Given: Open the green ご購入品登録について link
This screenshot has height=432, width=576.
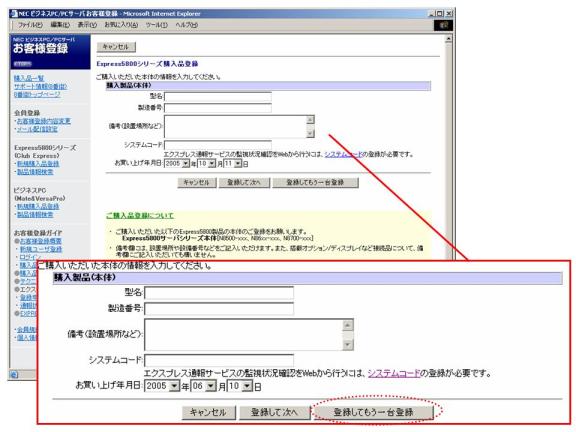Looking at the screenshot, I should pos(140,216).
